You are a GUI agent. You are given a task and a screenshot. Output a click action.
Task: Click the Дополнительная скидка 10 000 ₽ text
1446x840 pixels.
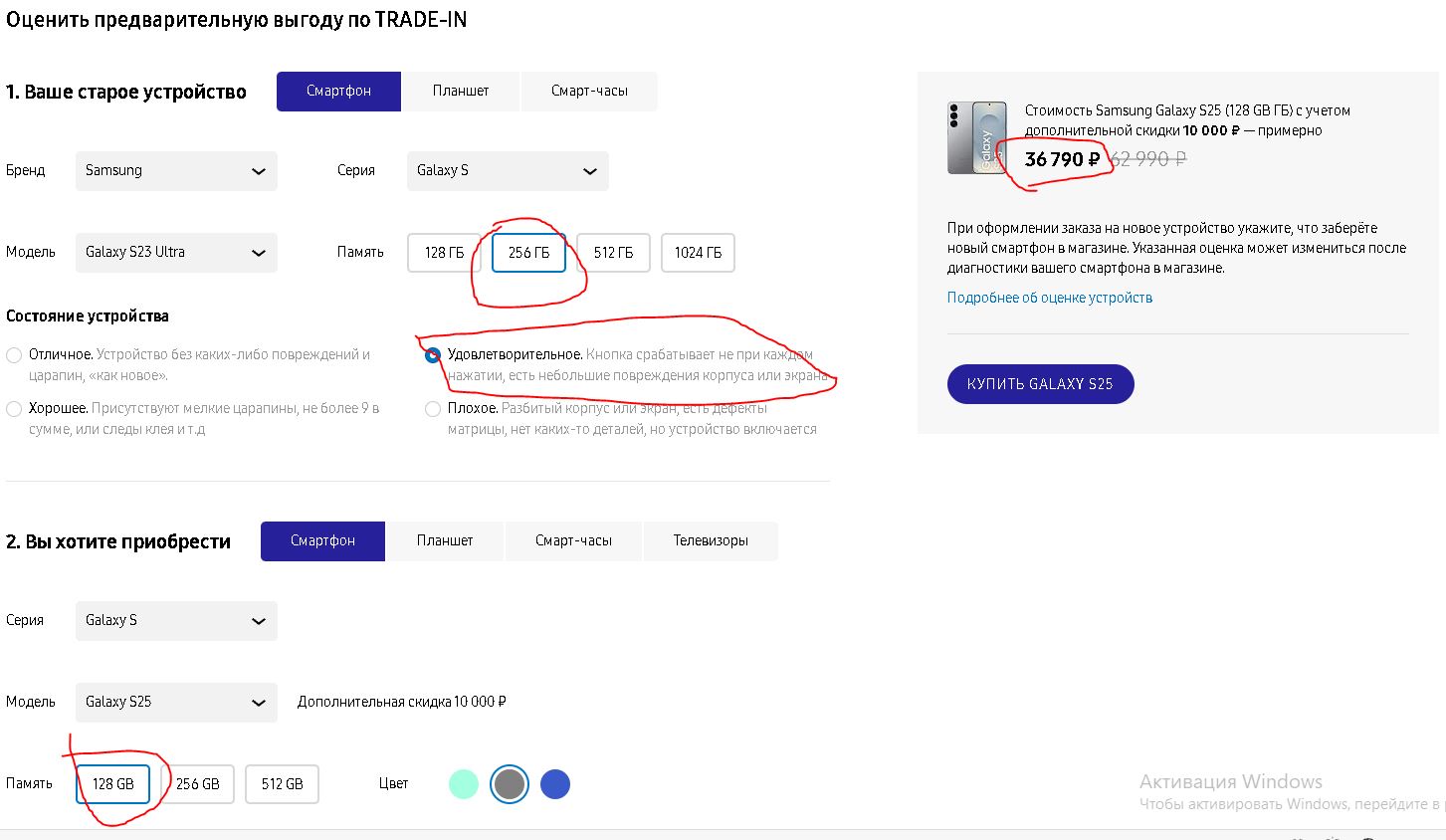(402, 702)
